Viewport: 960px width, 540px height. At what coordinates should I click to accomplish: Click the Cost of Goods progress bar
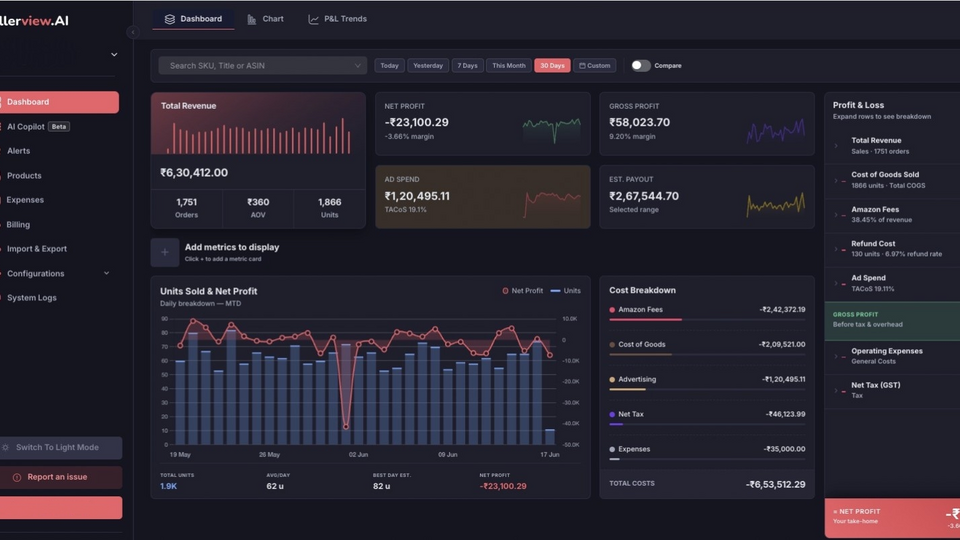(707, 354)
